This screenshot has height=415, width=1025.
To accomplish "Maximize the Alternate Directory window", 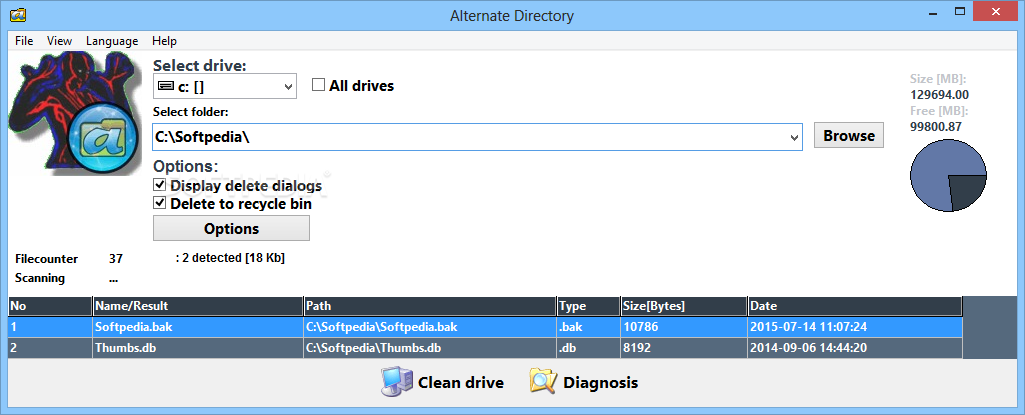I will coord(960,12).
